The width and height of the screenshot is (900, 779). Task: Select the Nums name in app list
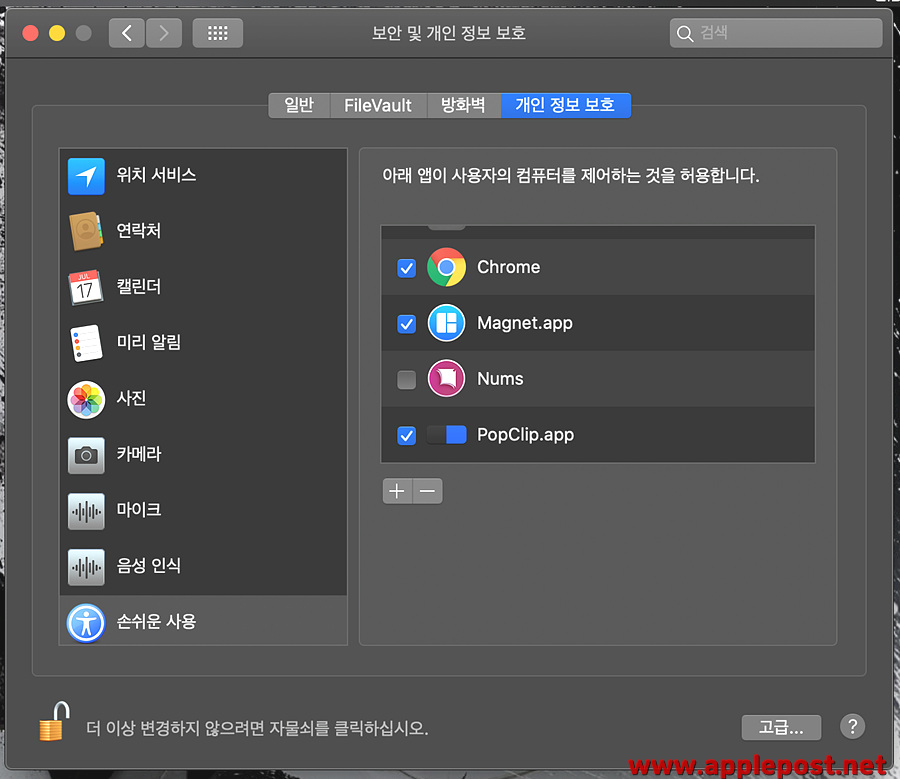point(500,379)
